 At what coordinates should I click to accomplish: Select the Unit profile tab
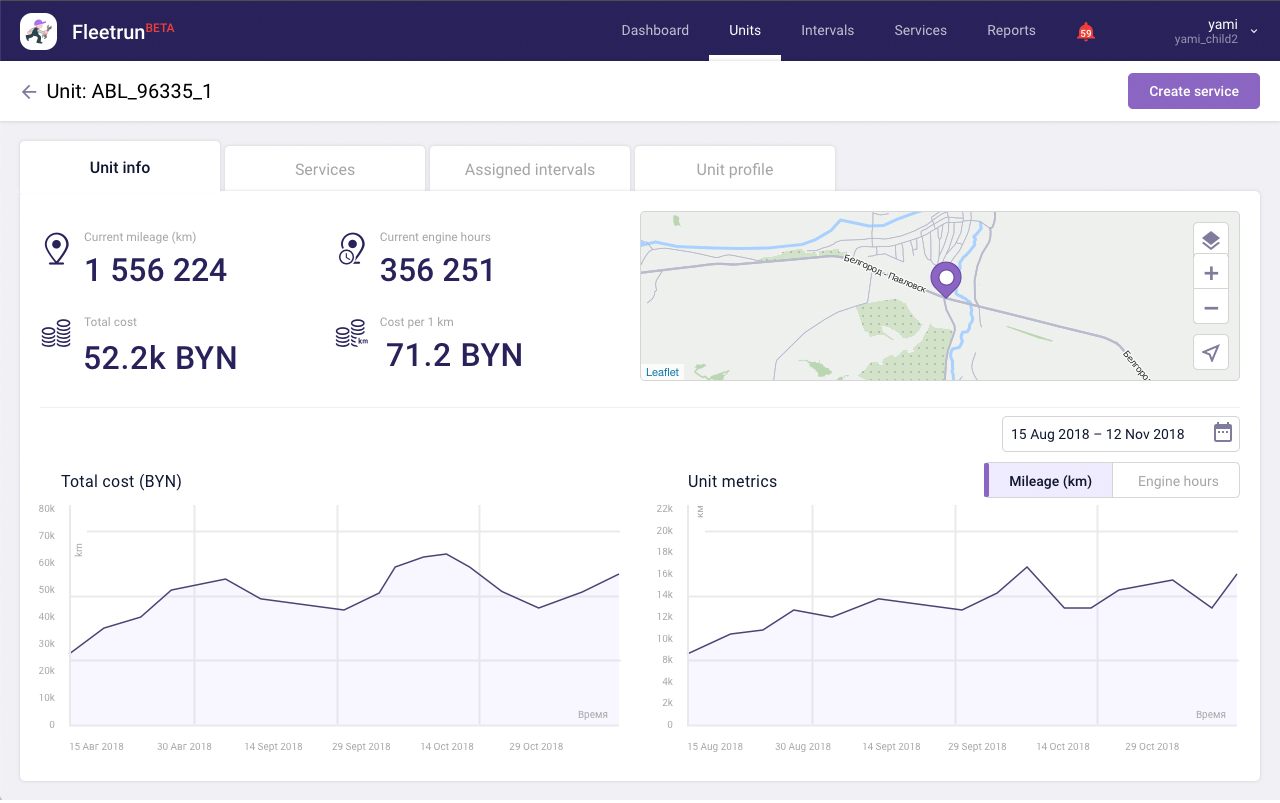tap(735, 169)
